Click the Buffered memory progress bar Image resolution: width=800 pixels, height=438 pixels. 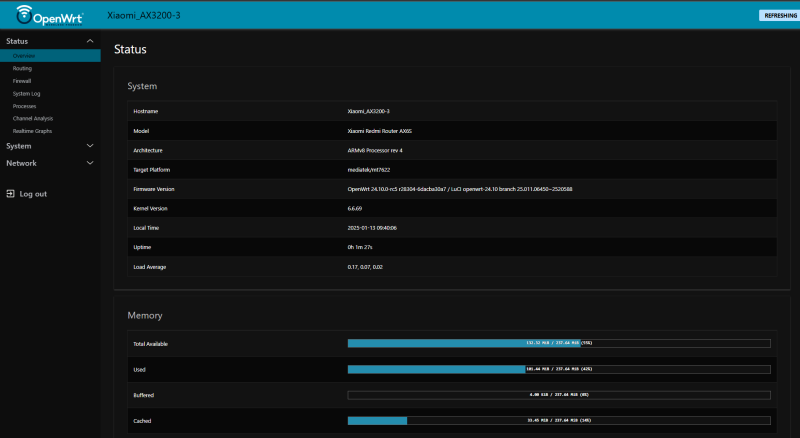559,395
